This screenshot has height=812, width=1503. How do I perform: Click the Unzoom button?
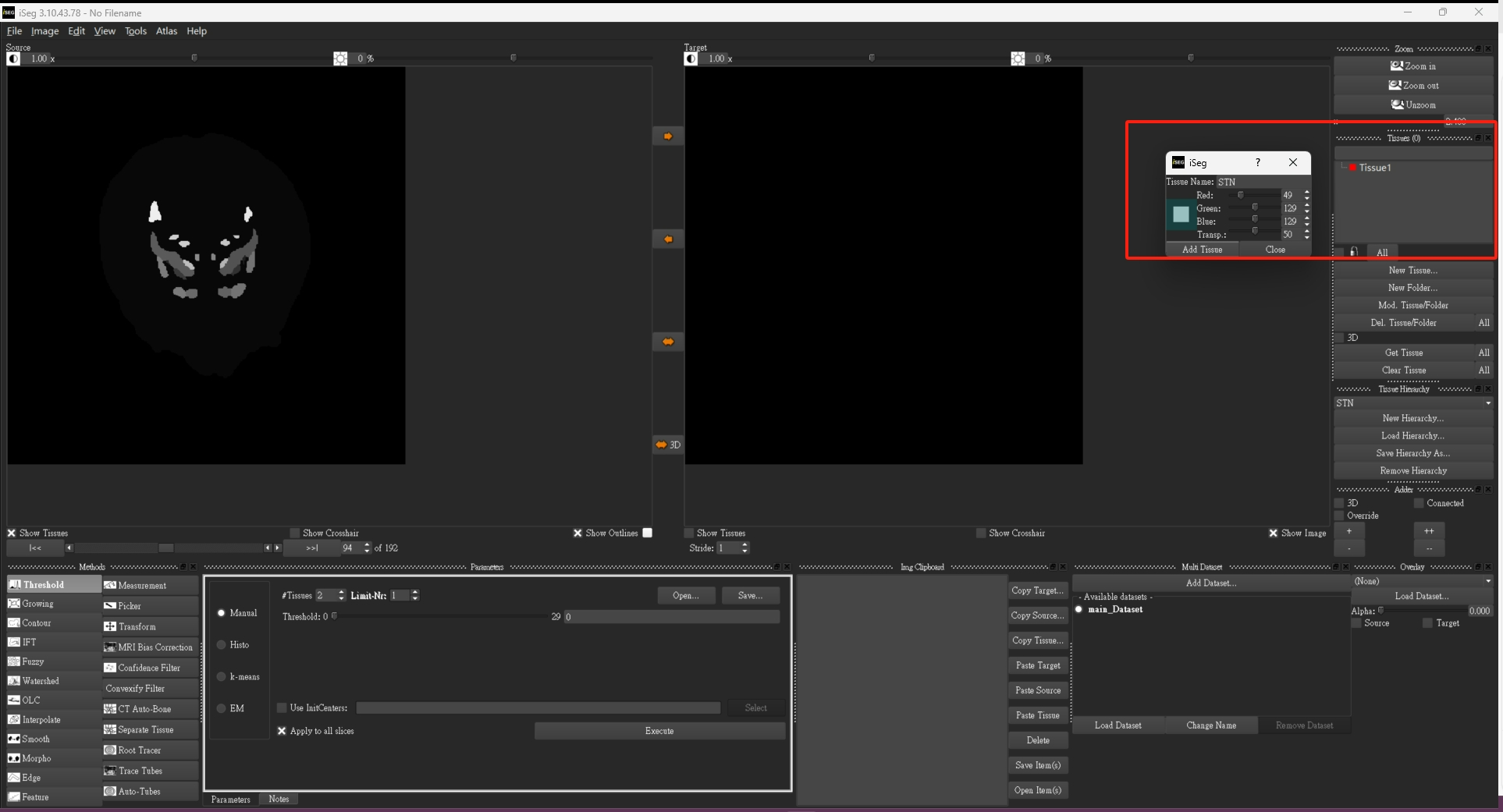click(x=1412, y=105)
